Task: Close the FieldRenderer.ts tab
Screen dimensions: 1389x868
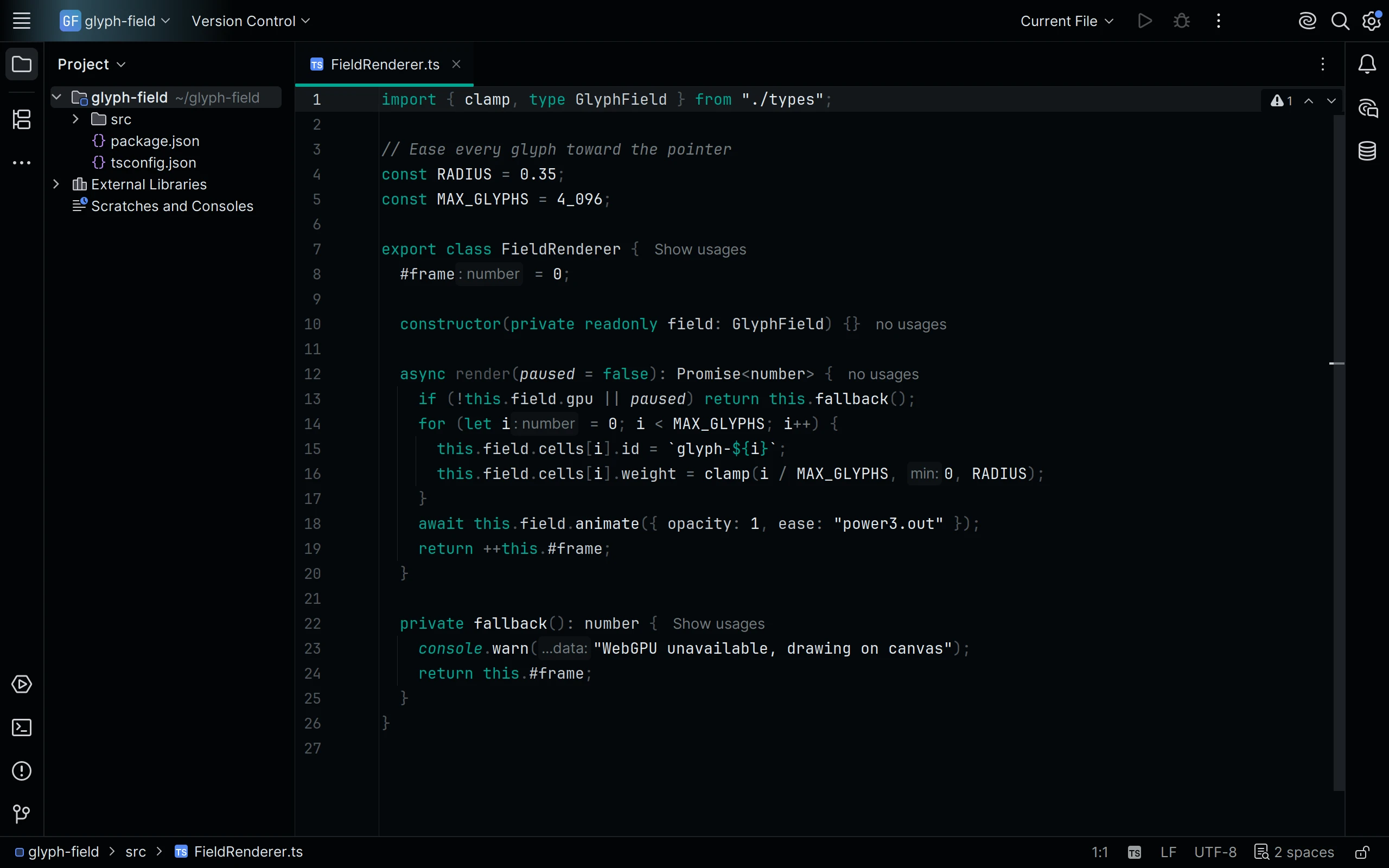Action: coord(456,65)
